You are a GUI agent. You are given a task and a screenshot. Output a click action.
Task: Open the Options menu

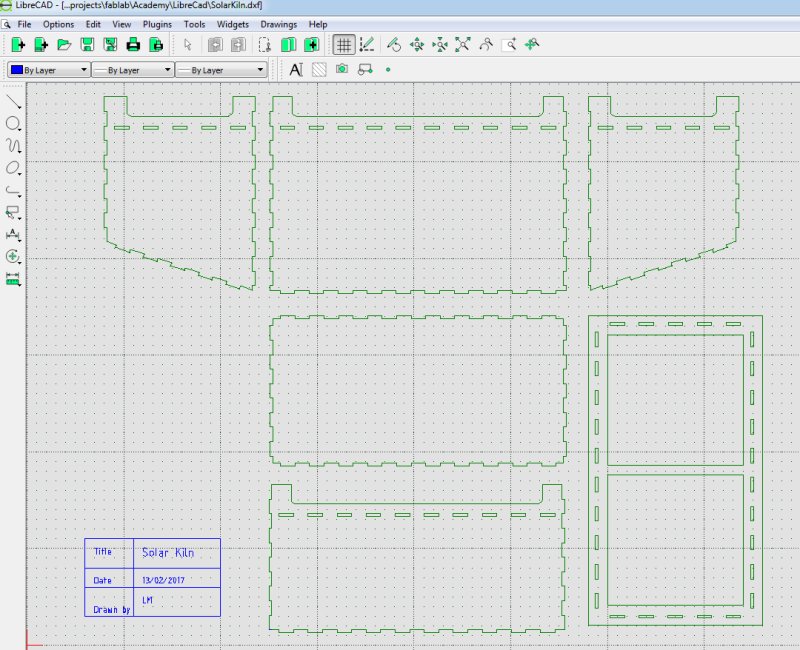(x=58, y=24)
